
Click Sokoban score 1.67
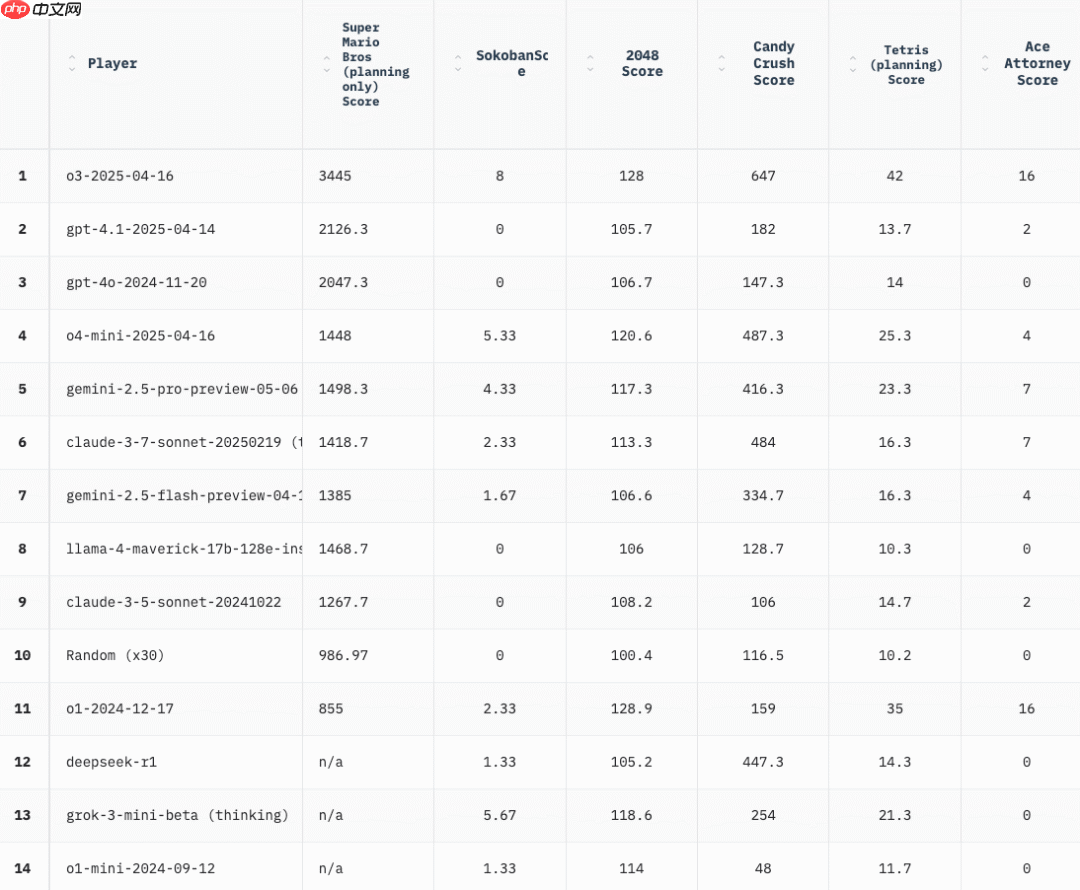pos(499,495)
